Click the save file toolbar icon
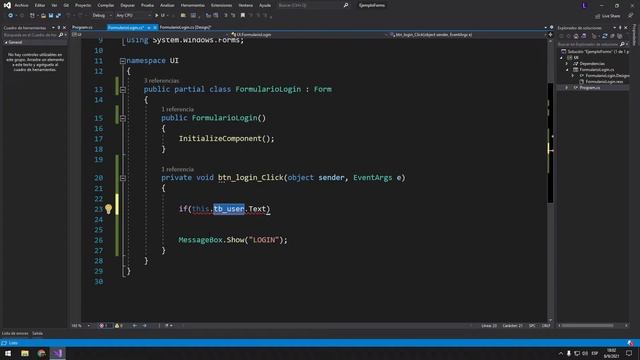This screenshot has width=640, height=360. point(51,16)
